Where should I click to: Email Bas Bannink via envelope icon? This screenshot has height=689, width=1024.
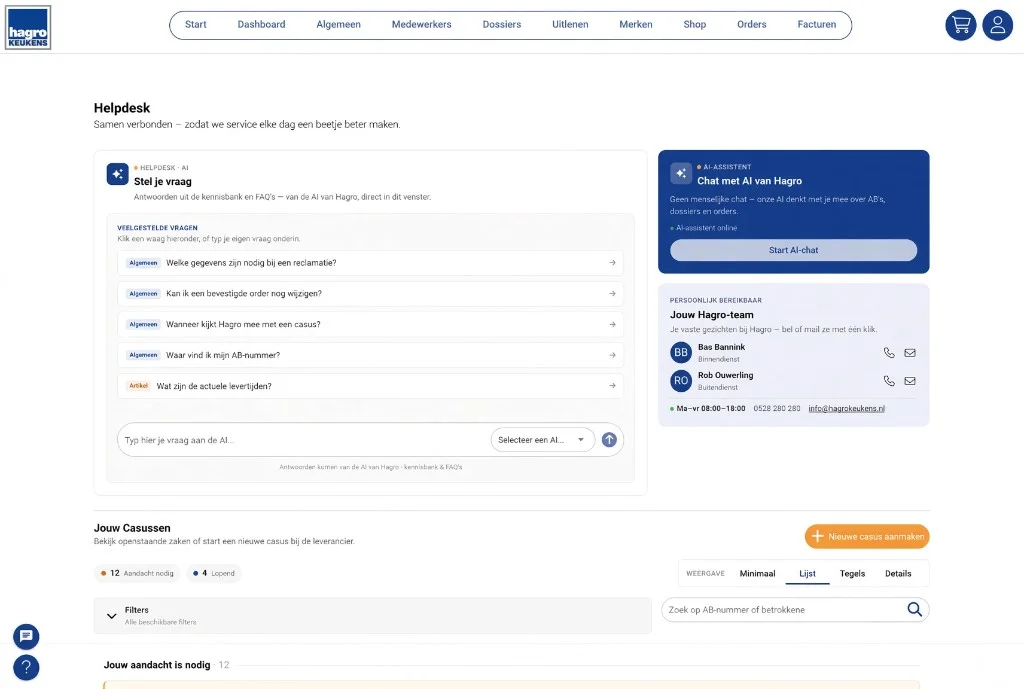(910, 353)
